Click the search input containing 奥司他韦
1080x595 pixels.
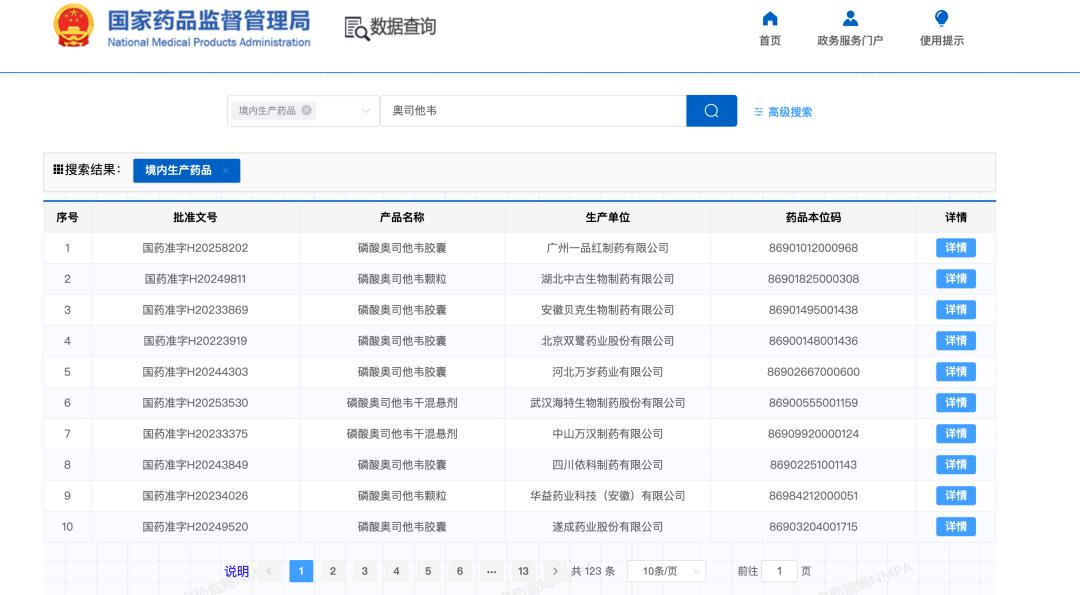pos(532,111)
